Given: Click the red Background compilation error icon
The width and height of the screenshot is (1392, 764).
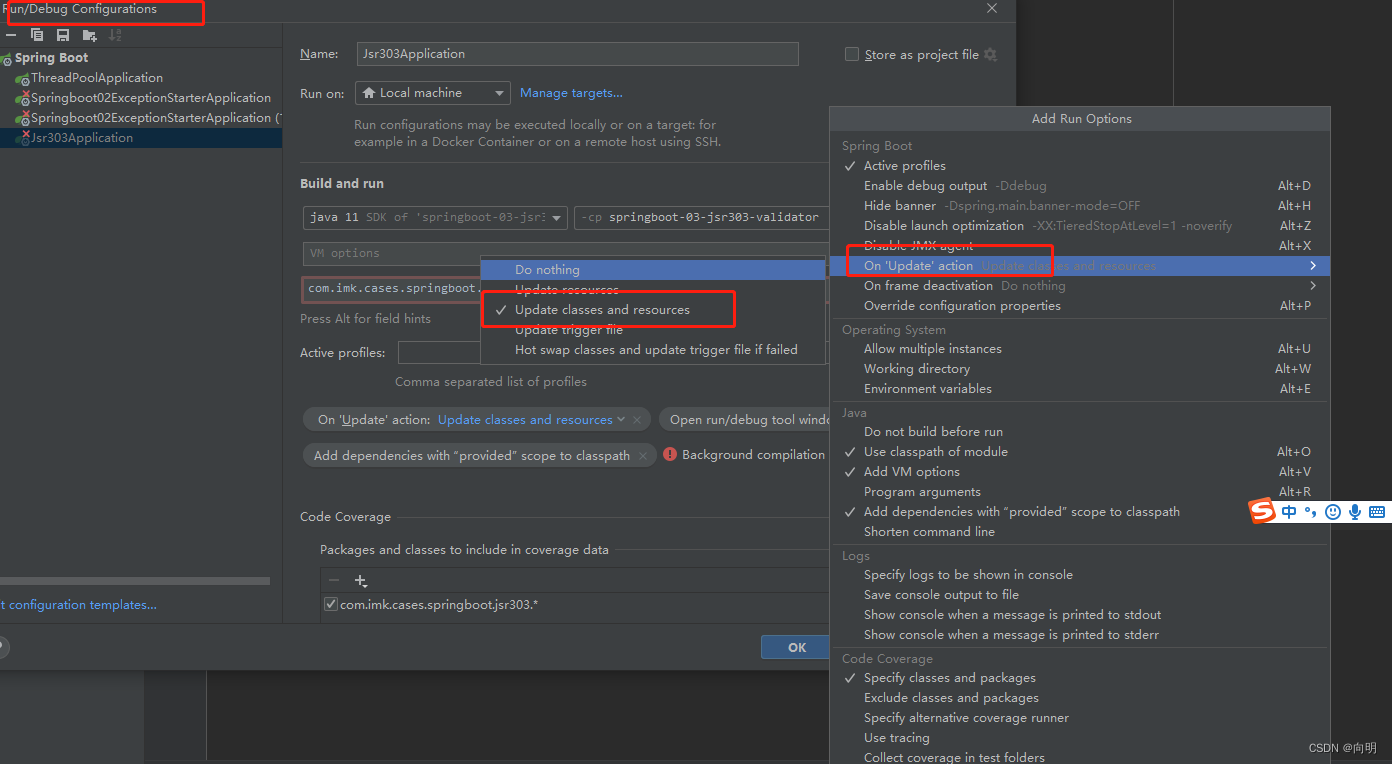Looking at the screenshot, I should [x=670, y=455].
